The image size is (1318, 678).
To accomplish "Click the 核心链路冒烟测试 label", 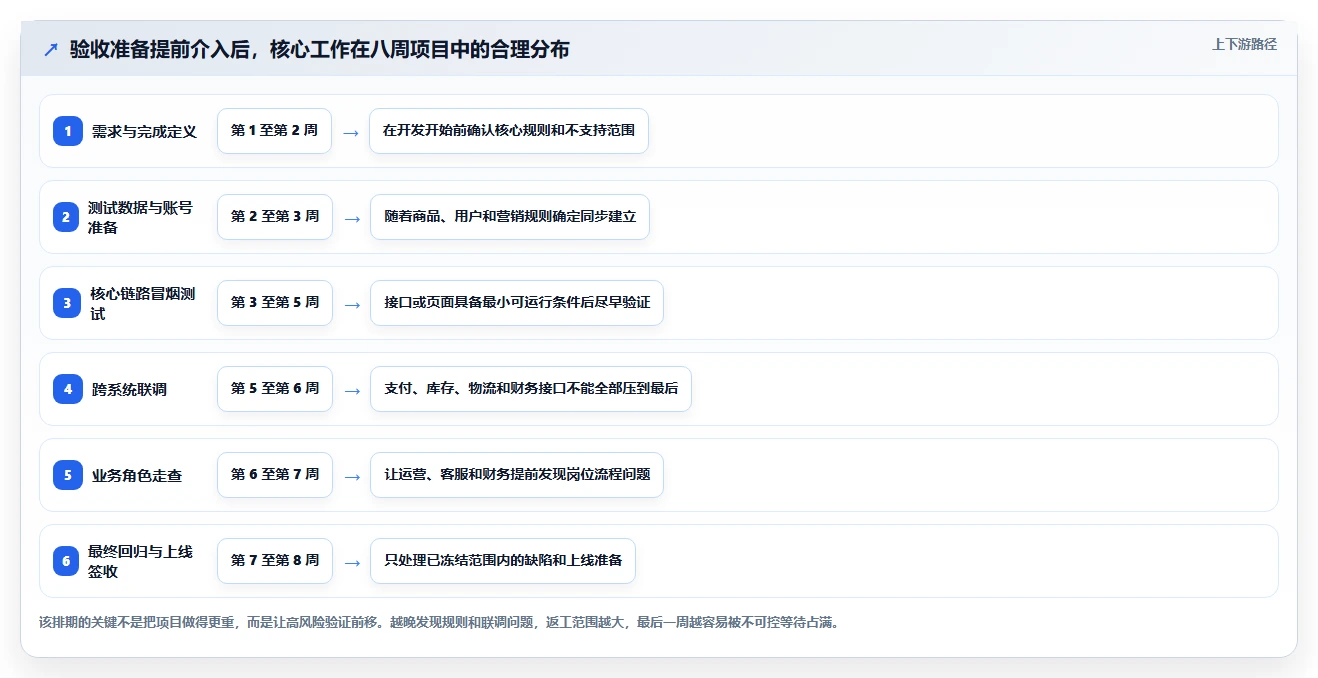I will [142, 303].
